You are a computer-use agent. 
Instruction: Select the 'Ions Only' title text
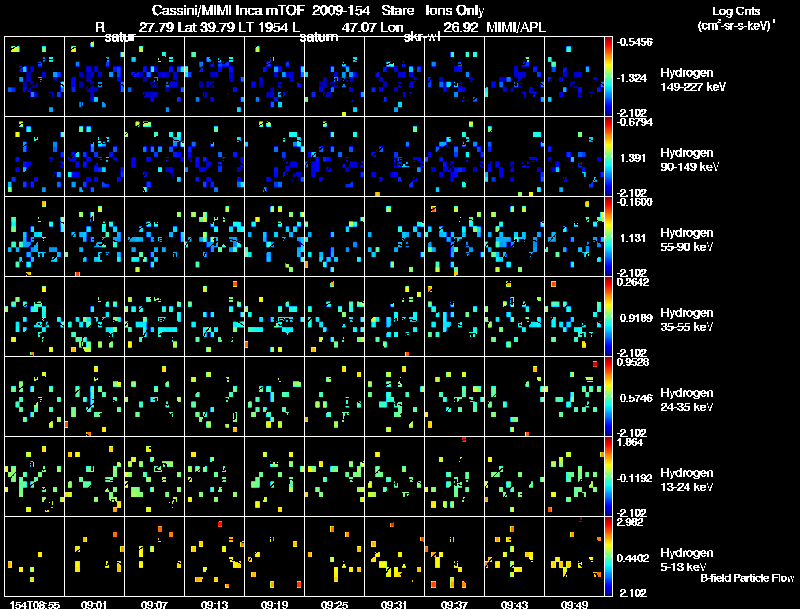coord(455,10)
